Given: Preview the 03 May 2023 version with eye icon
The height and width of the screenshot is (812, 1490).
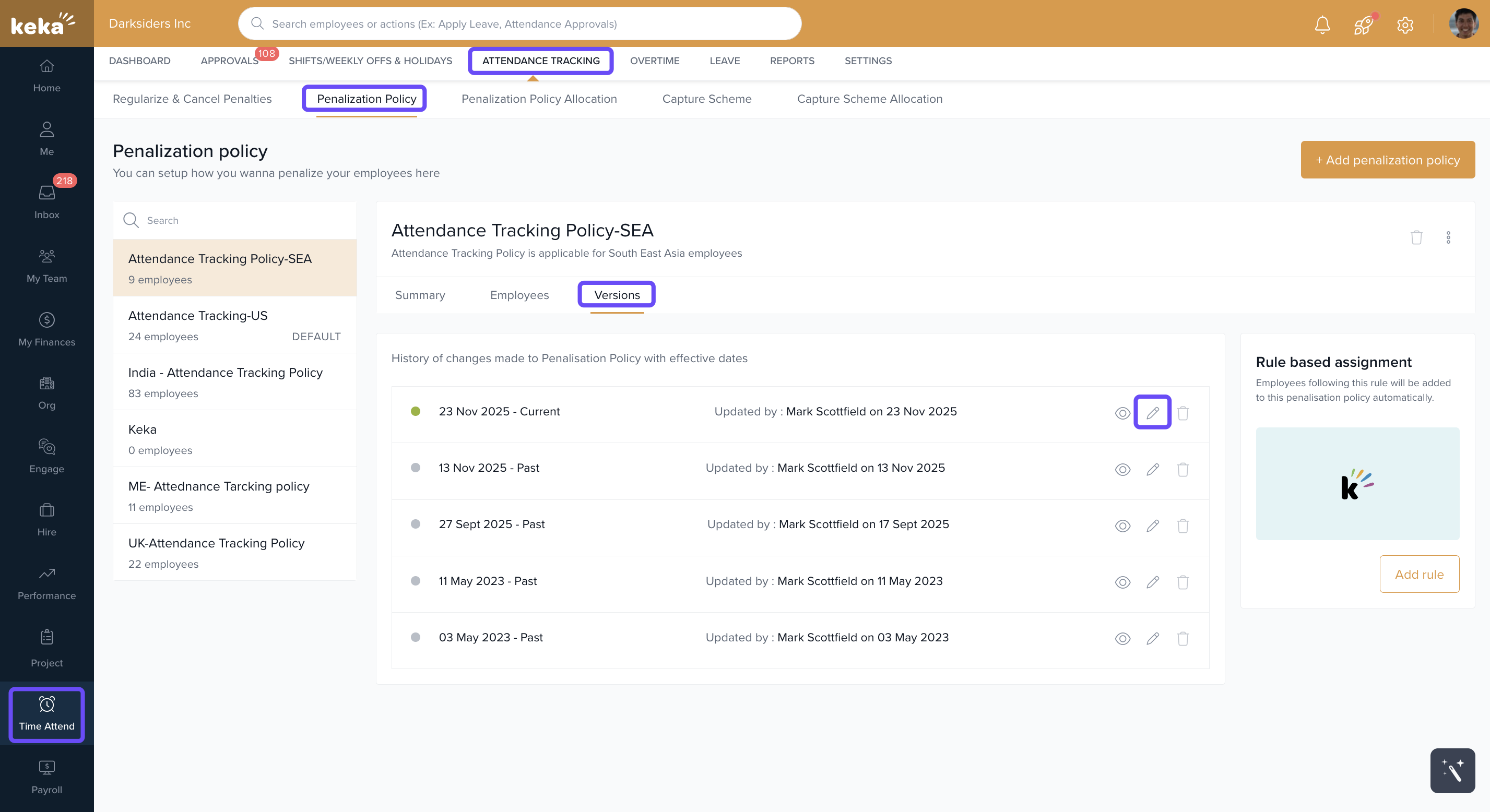Looking at the screenshot, I should [1122, 639].
